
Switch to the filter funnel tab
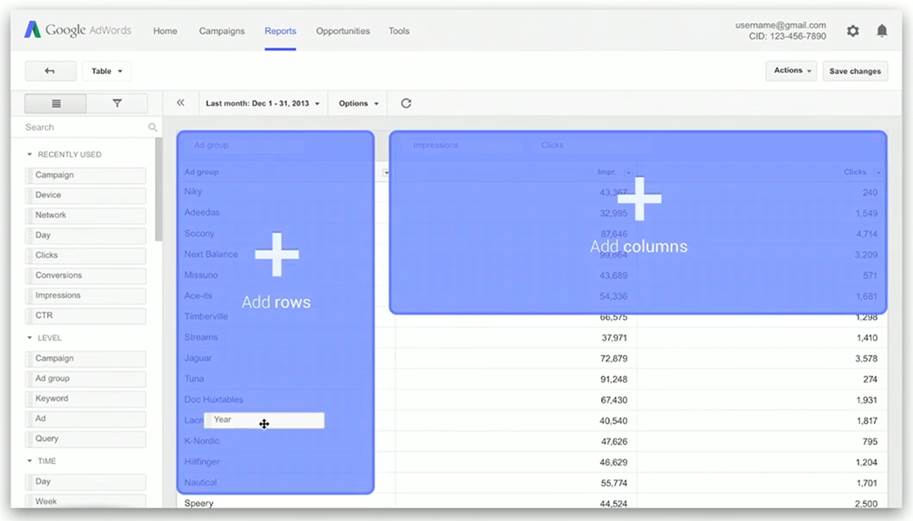click(117, 104)
